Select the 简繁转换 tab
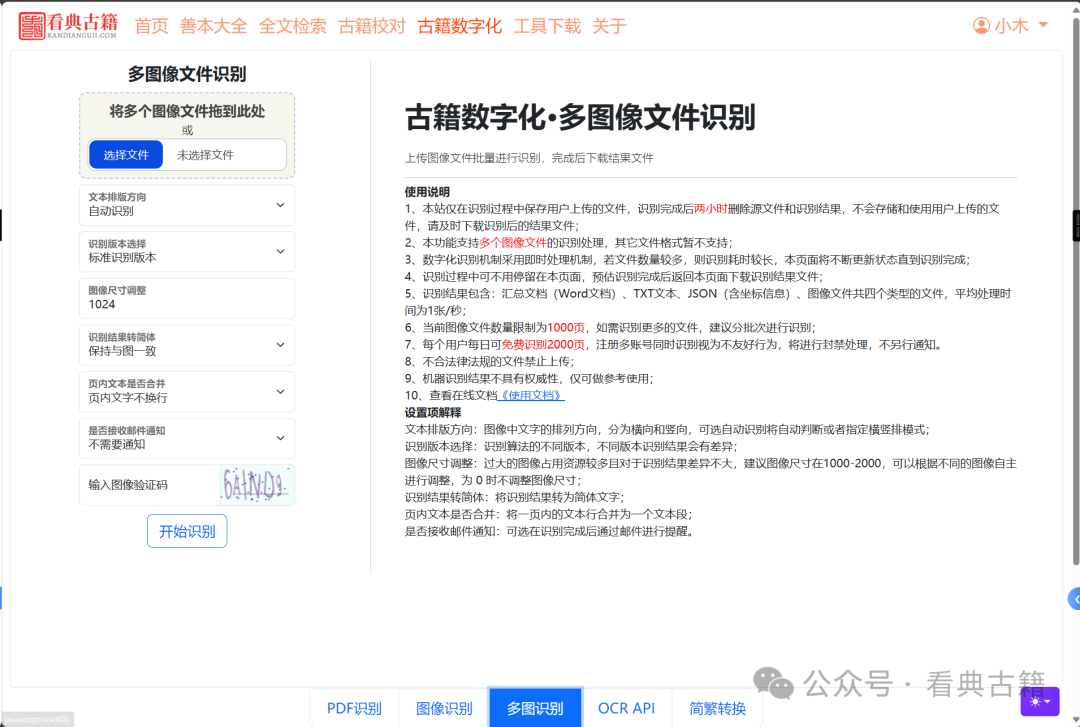 718,707
